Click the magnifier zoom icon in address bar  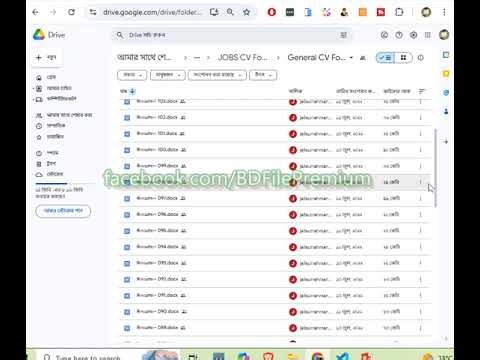[230, 12]
